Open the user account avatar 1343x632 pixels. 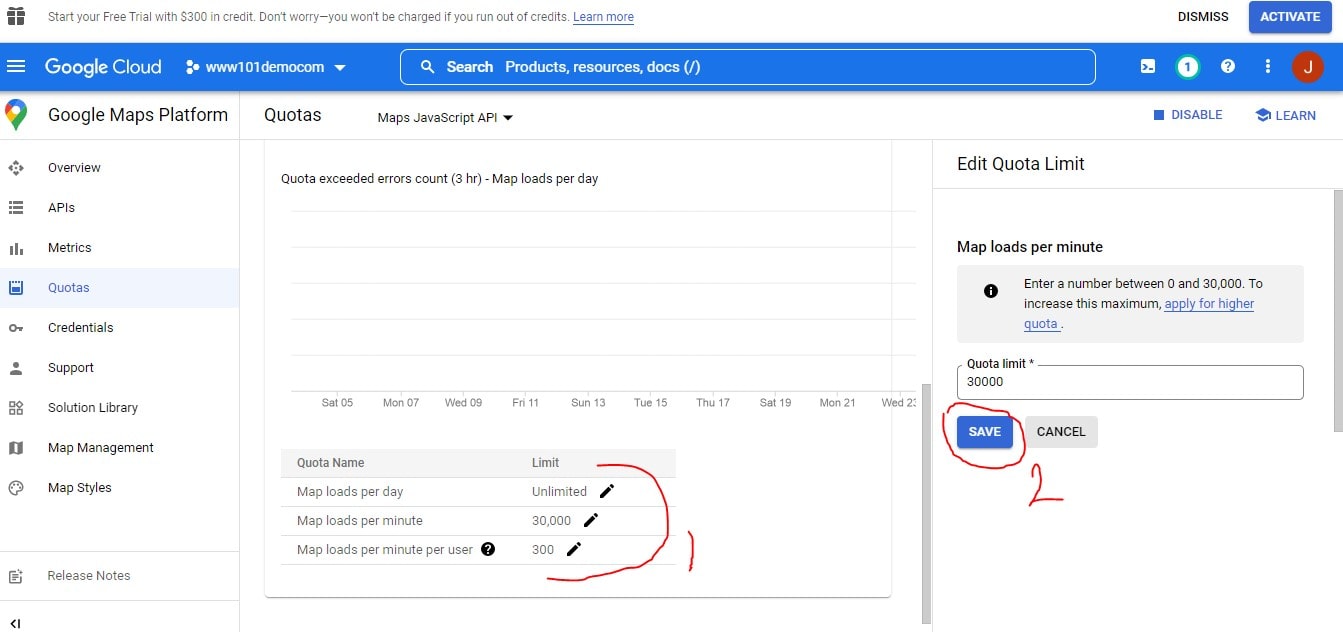1307,67
